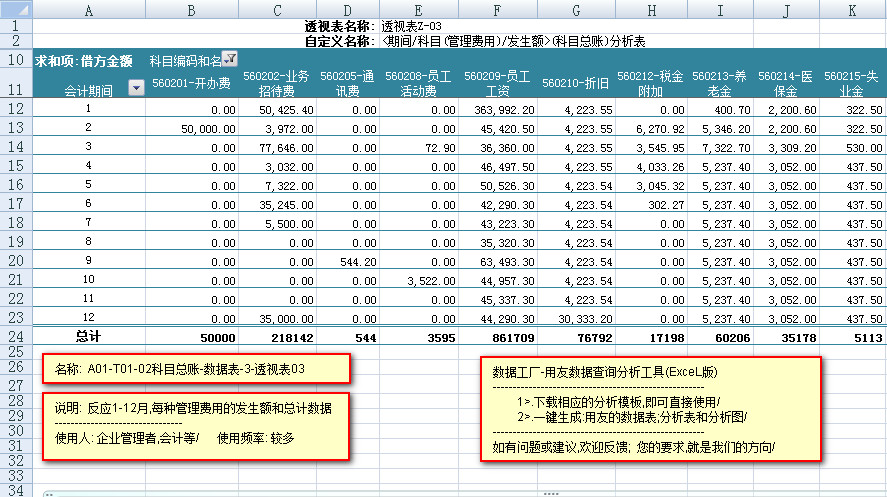The height and width of the screenshot is (497, 887).
Task: Select row 13 header
Action: (x=16, y=127)
